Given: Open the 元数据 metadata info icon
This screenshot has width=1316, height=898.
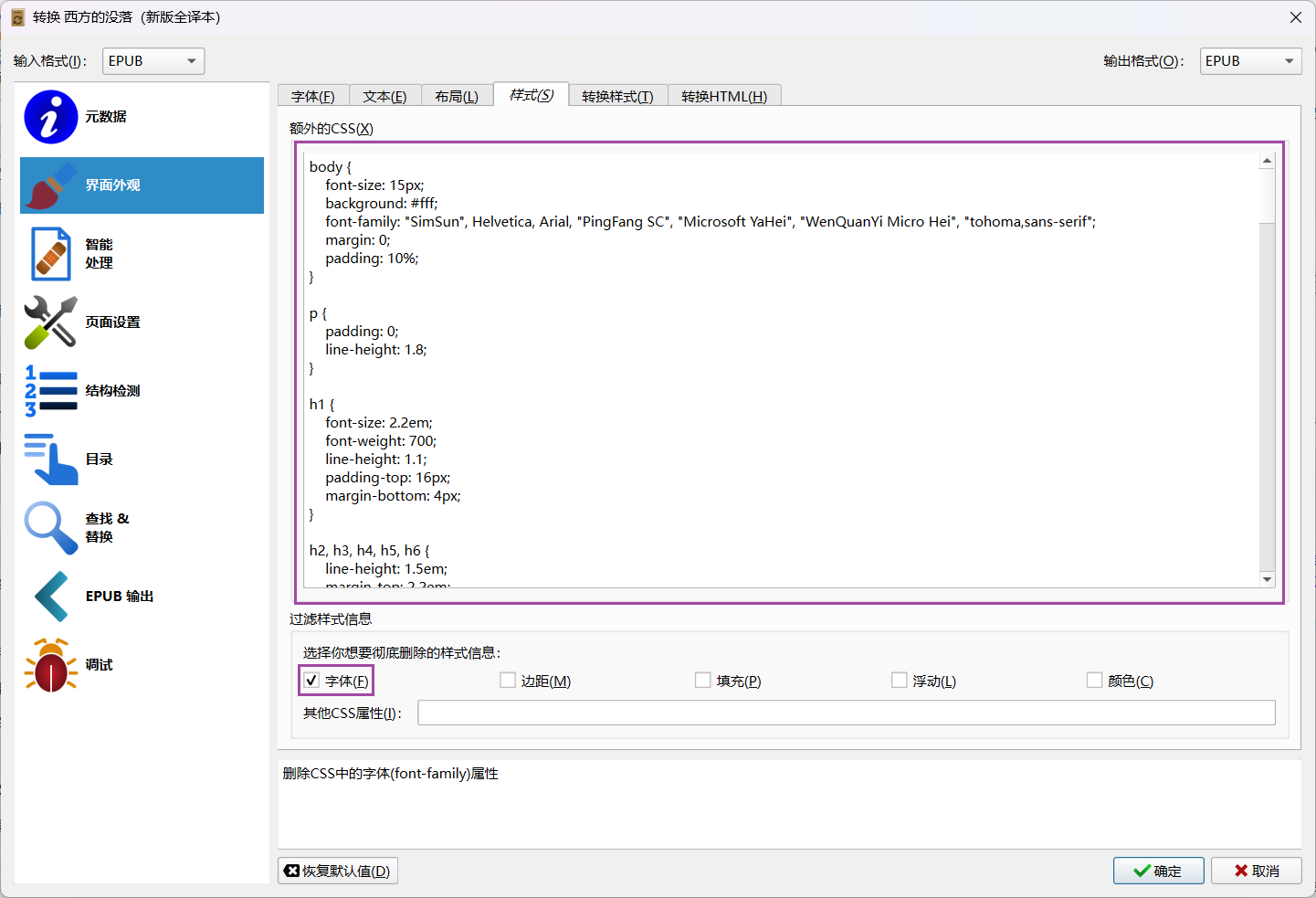Looking at the screenshot, I should (x=50, y=117).
